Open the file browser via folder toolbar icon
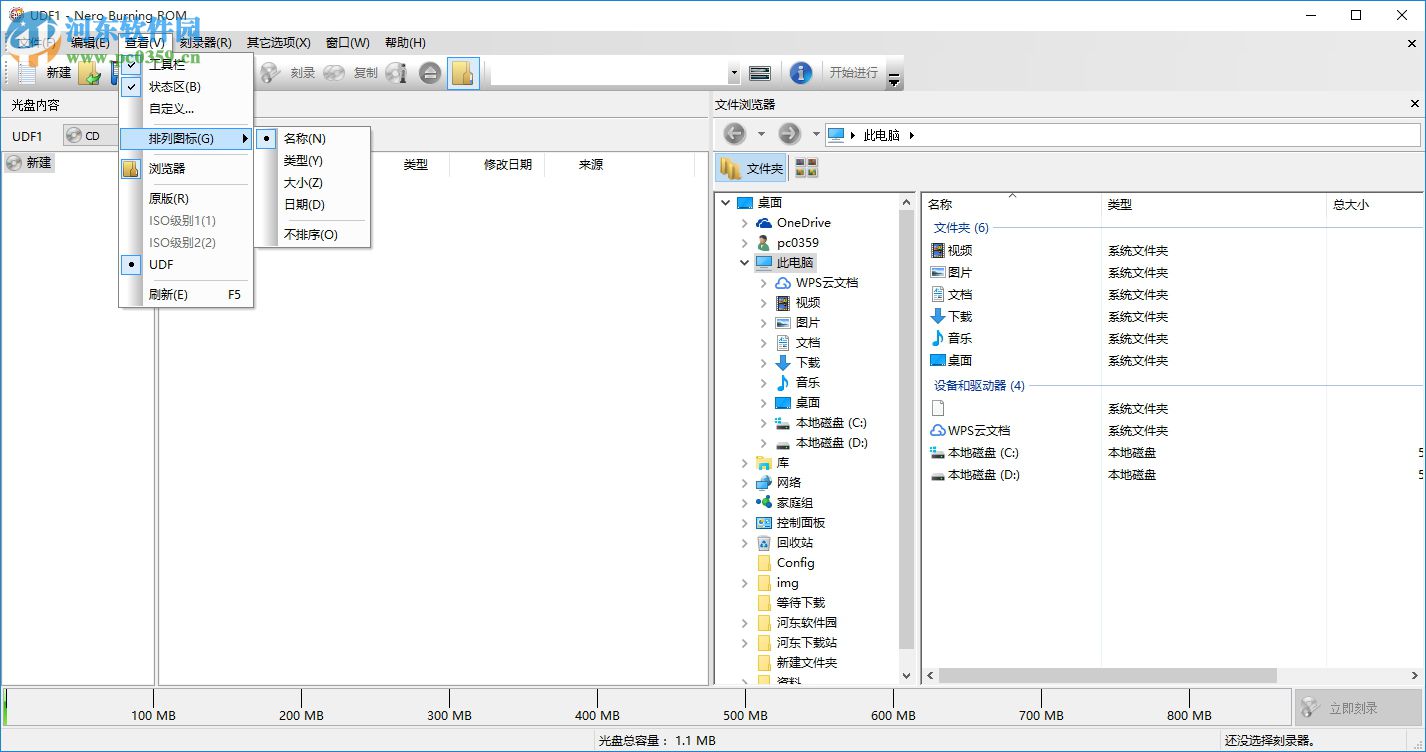This screenshot has width=1426, height=752. (463, 72)
